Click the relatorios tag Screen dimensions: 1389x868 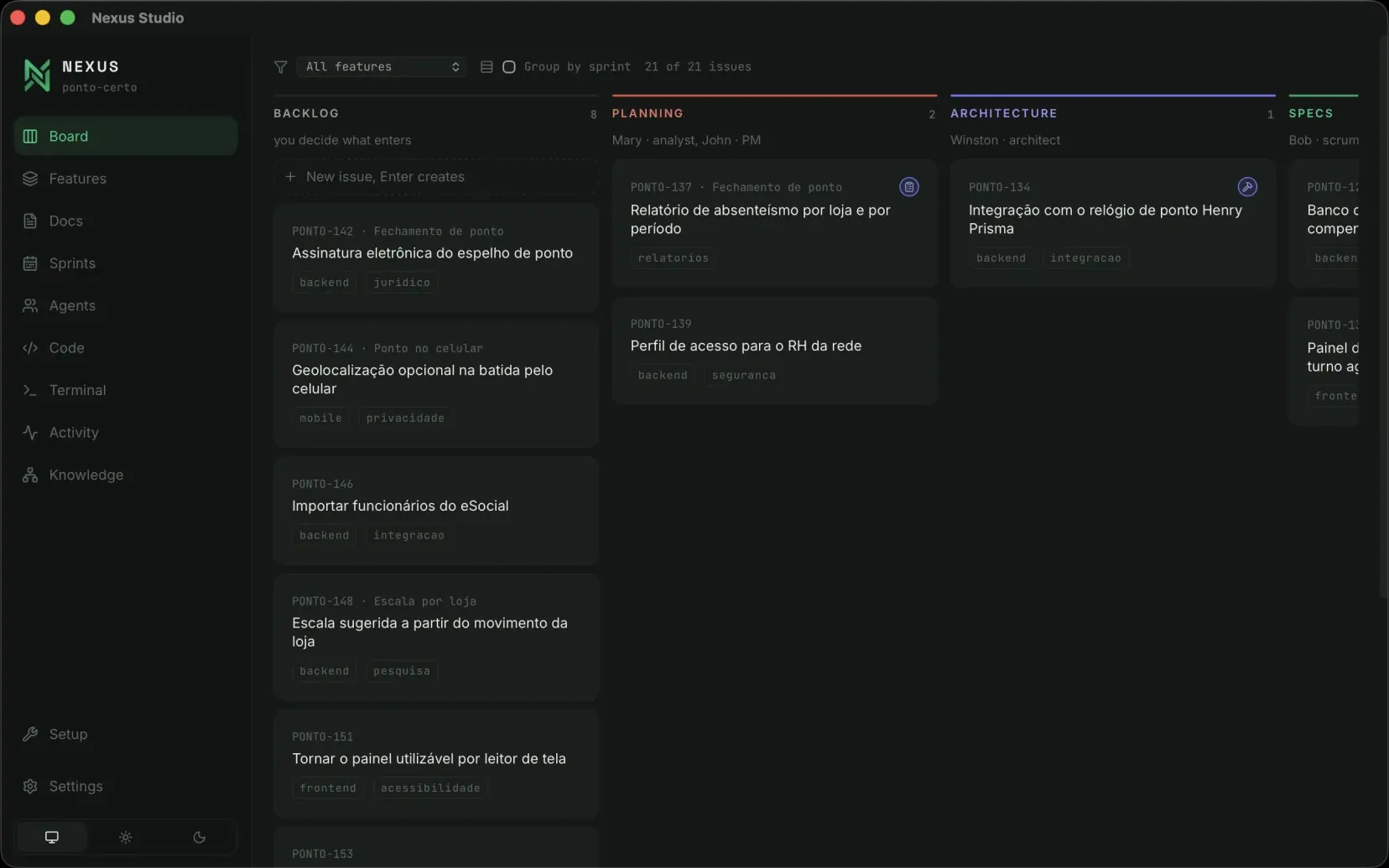click(x=674, y=258)
